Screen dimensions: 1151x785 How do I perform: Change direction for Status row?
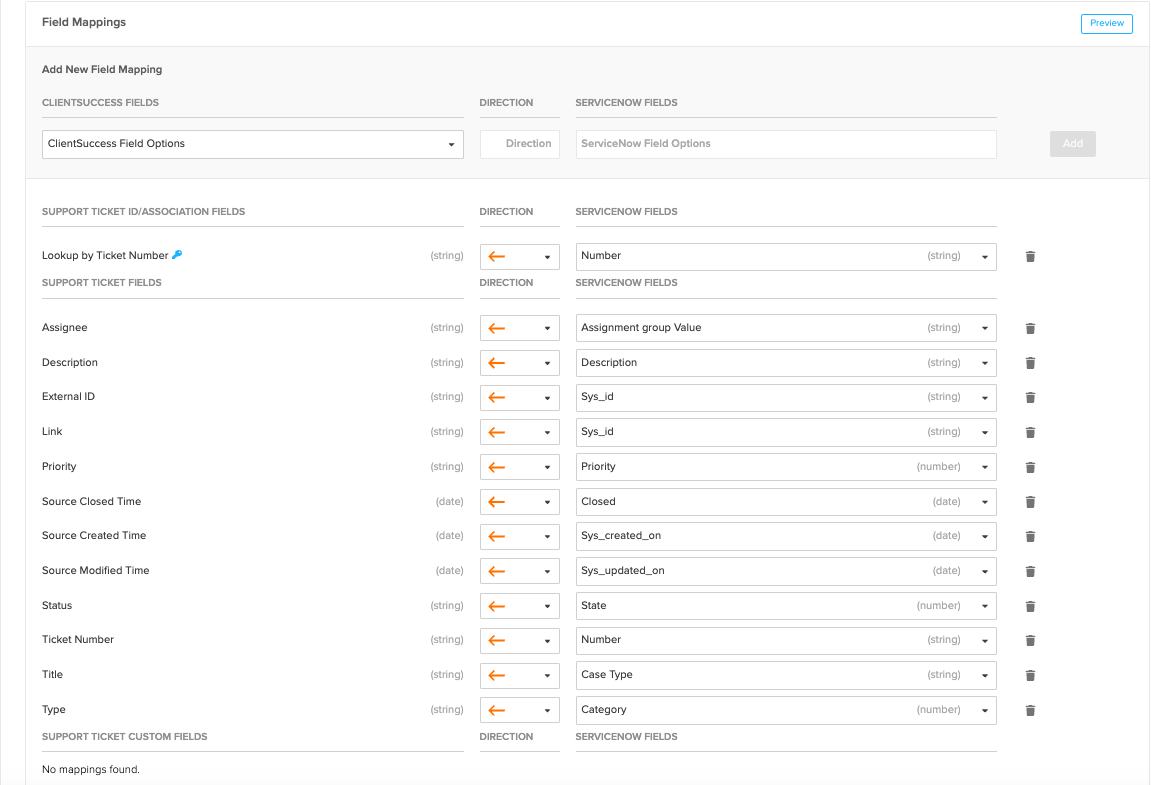coord(520,606)
